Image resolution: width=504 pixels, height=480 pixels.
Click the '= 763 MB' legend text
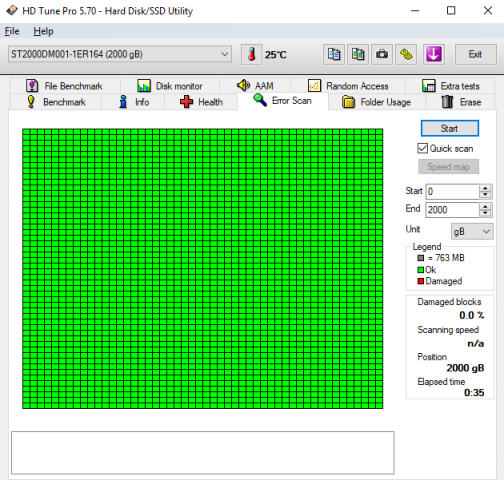446,258
